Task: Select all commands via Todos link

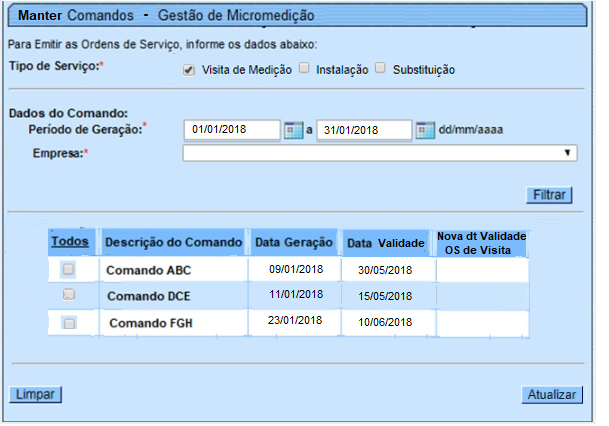Action: coord(70,241)
